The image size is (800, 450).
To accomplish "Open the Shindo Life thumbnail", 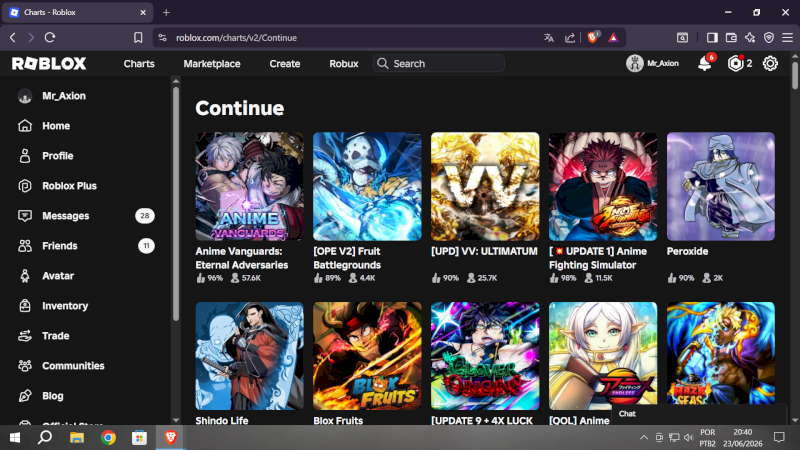I will (x=249, y=356).
